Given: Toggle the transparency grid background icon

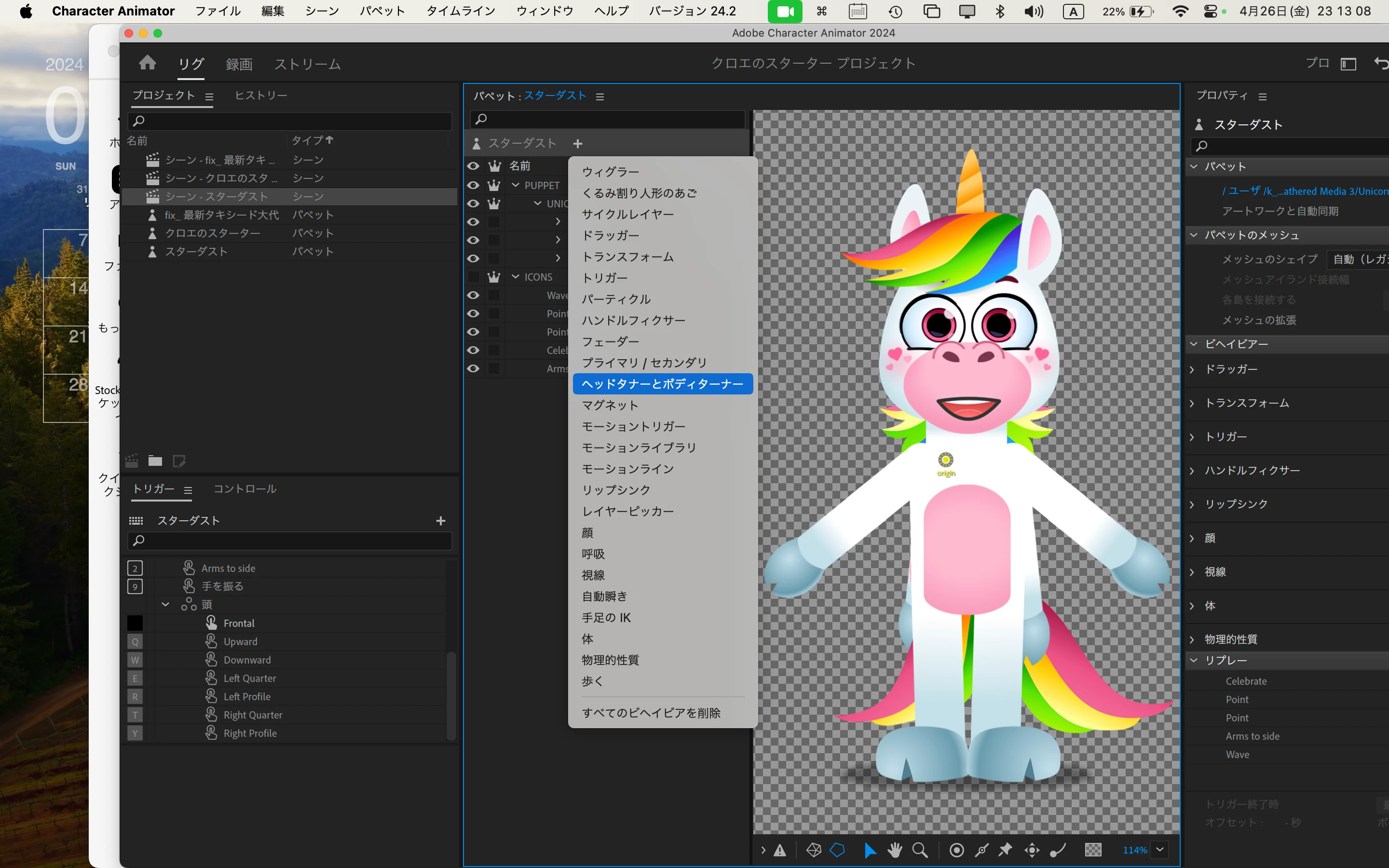Looking at the screenshot, I should (1093, 850).
